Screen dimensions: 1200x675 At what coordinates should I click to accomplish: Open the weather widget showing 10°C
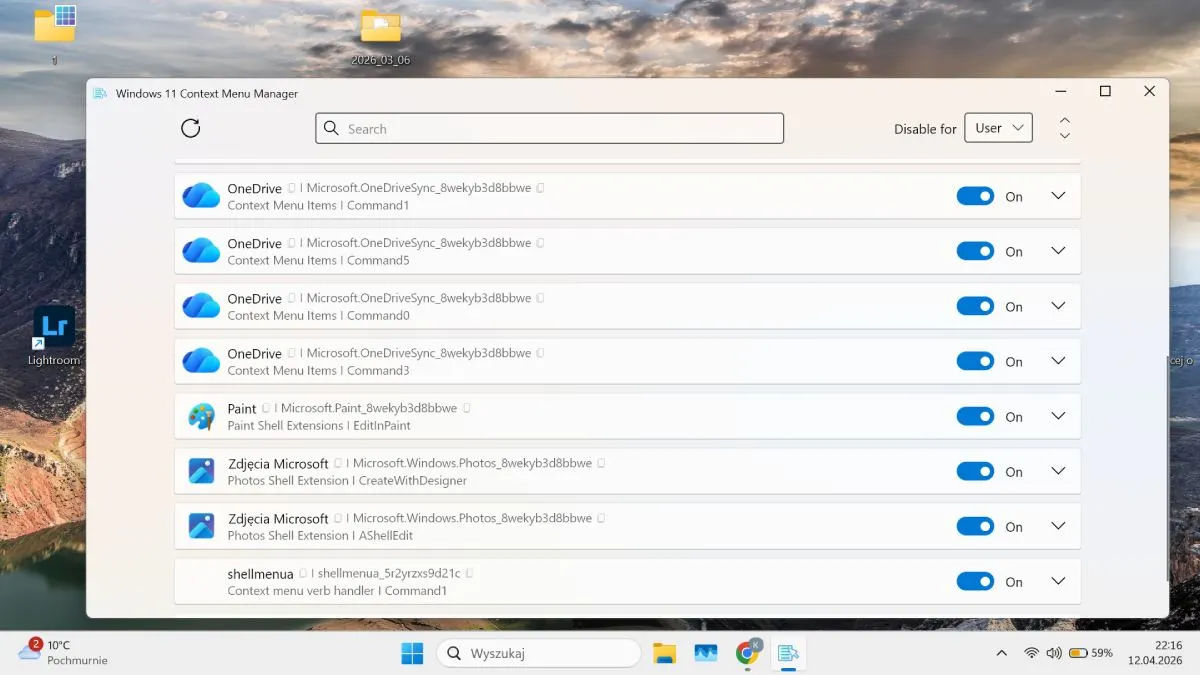pyautogui.click(x=62, y=652)
